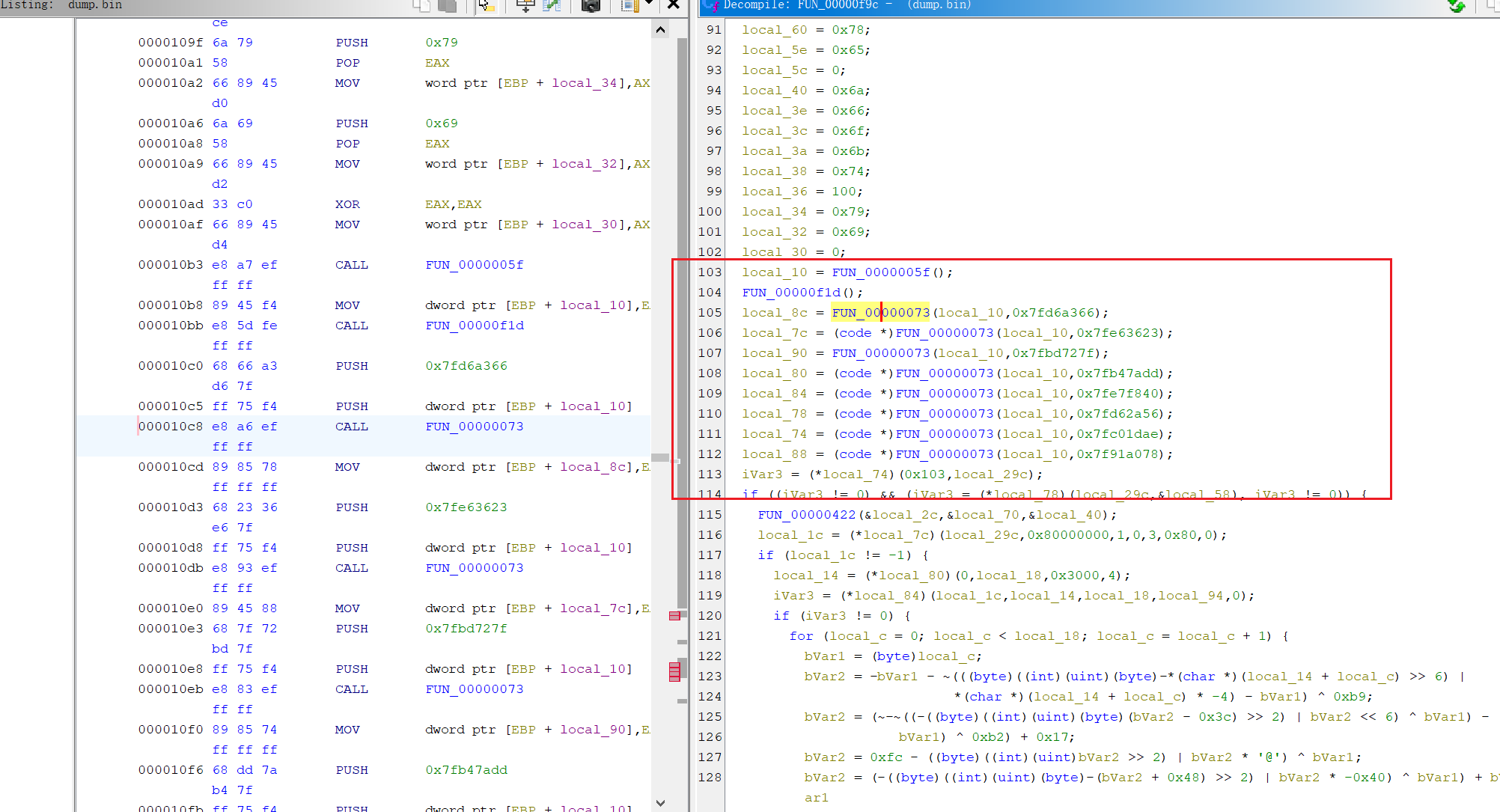This screenshot has width=1500, height=812.
Task: Click local_84 on decompile line 109
Action: 775,394
